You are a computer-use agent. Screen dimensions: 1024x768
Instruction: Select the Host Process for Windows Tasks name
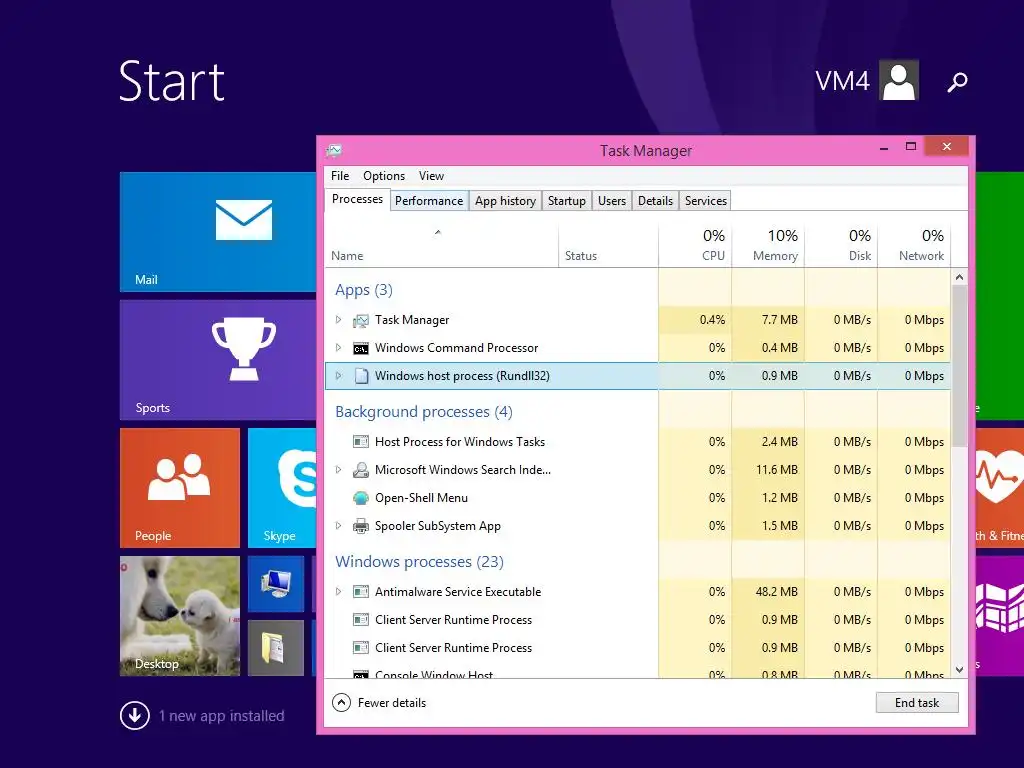(460, 442)
